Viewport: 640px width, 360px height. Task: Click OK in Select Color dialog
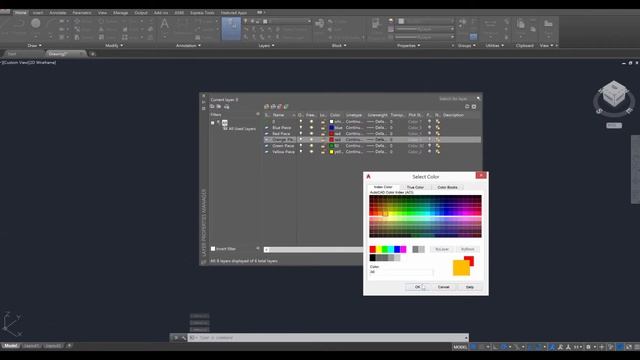pyautogui.click(x=417, y=287)
